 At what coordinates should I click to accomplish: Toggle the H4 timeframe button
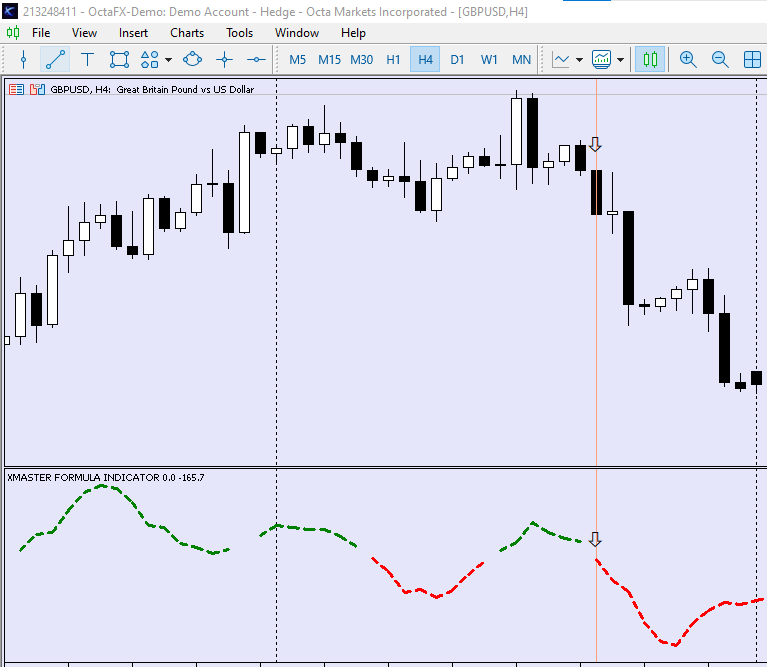coord(425,60)
